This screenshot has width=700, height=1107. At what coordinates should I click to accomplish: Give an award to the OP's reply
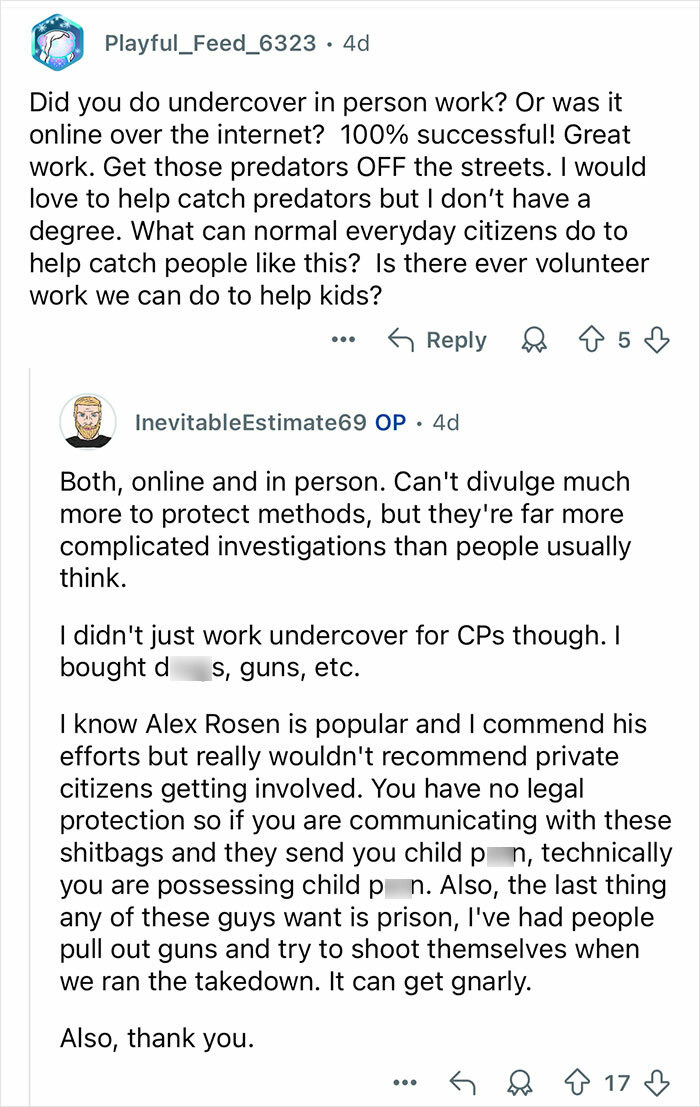pyautogui.click(x=518, y=1083)
